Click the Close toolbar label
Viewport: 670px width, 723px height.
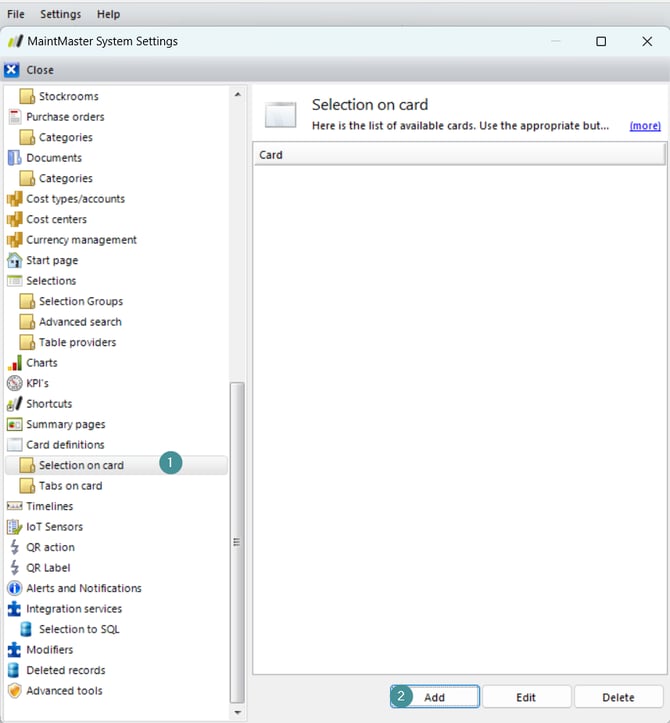(x=40, y=70)
